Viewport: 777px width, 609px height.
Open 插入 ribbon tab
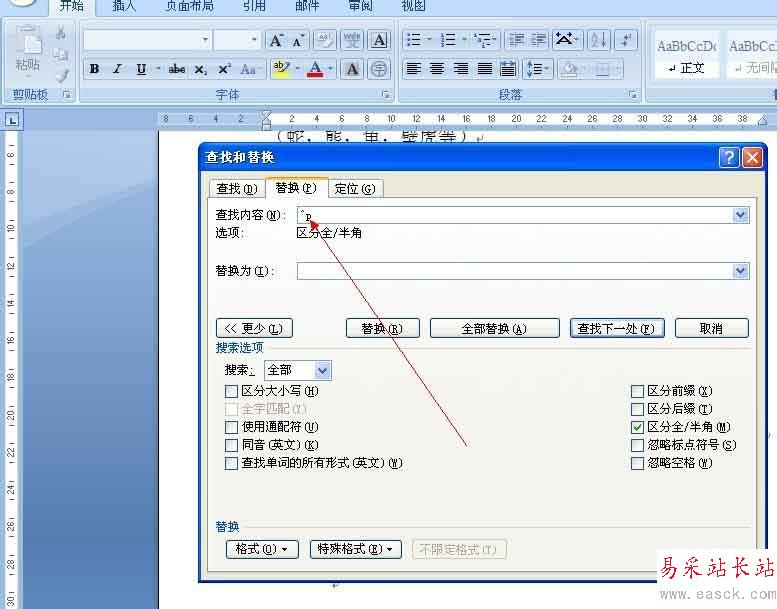click(124, 5)
